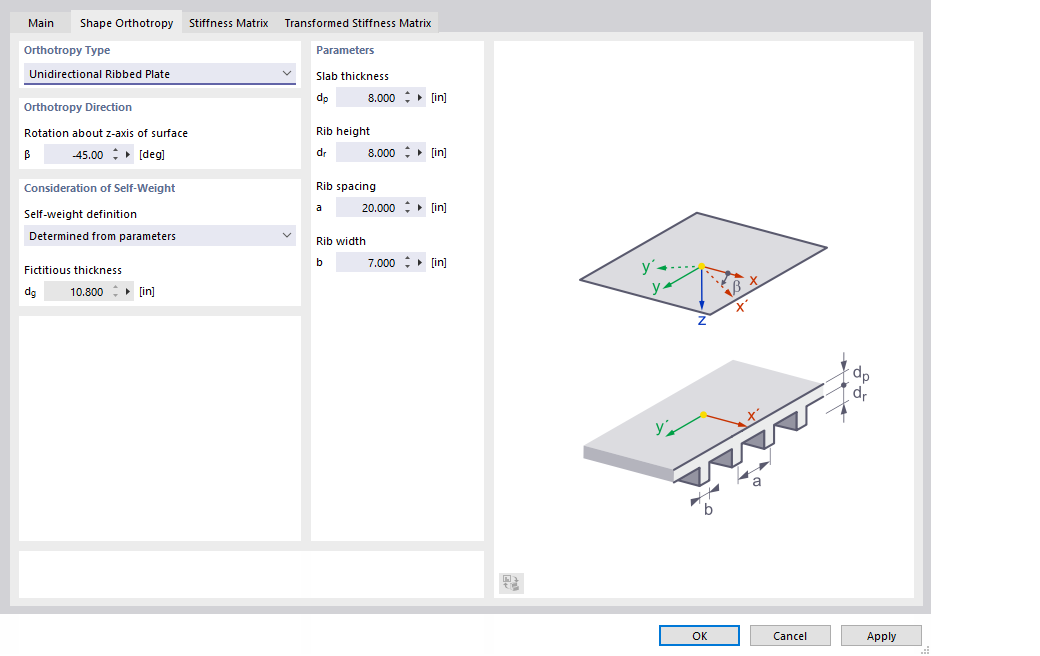The width and height of the screenshot is (1040, 656).
Task: Expand the Unidirectional Ribbed Plate selection list
Action: [x=287, y=73]
